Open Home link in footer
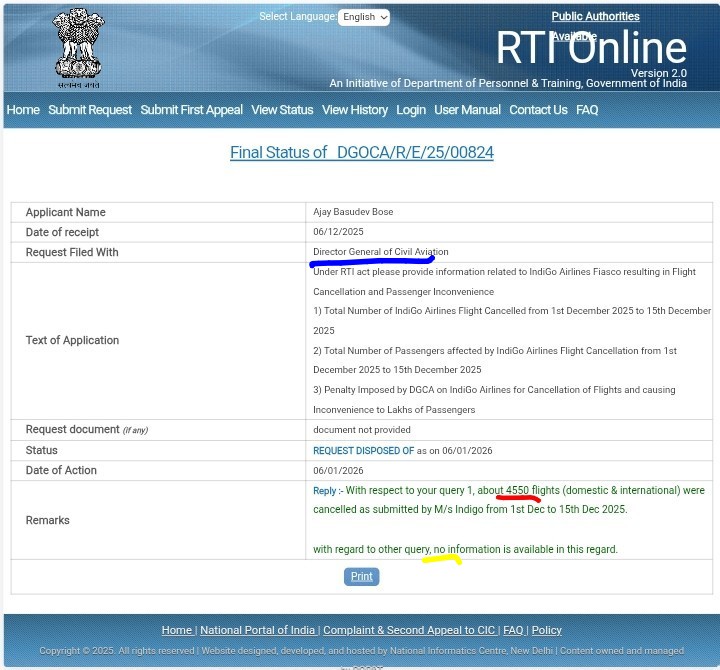Image resolution: width=720 pixels, height=670 pixels. tap(177, 631)
